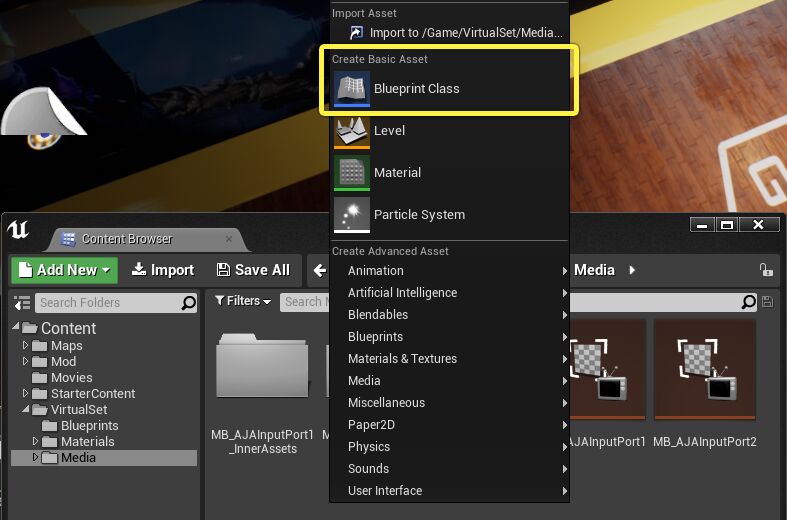Go back with the left arrow button
787x520 pixels.
click(x=320, y=271)
